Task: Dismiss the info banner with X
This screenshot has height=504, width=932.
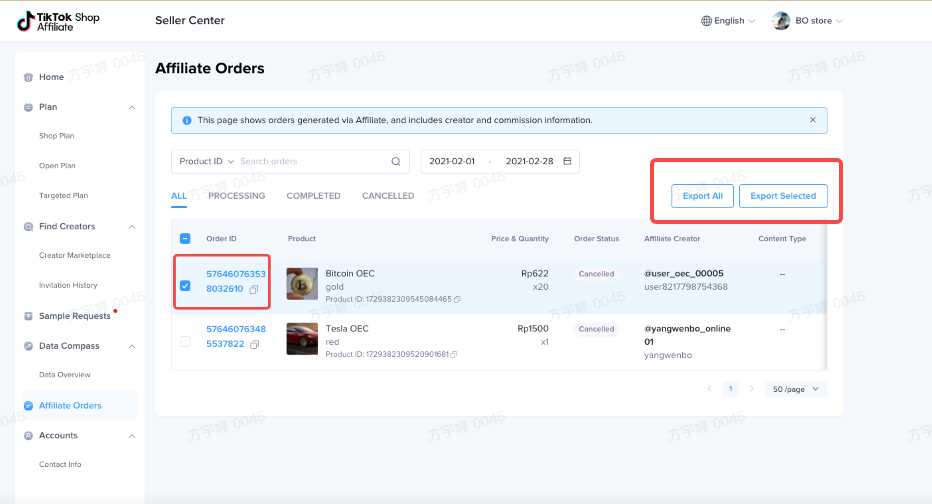Action: (812, 120)
